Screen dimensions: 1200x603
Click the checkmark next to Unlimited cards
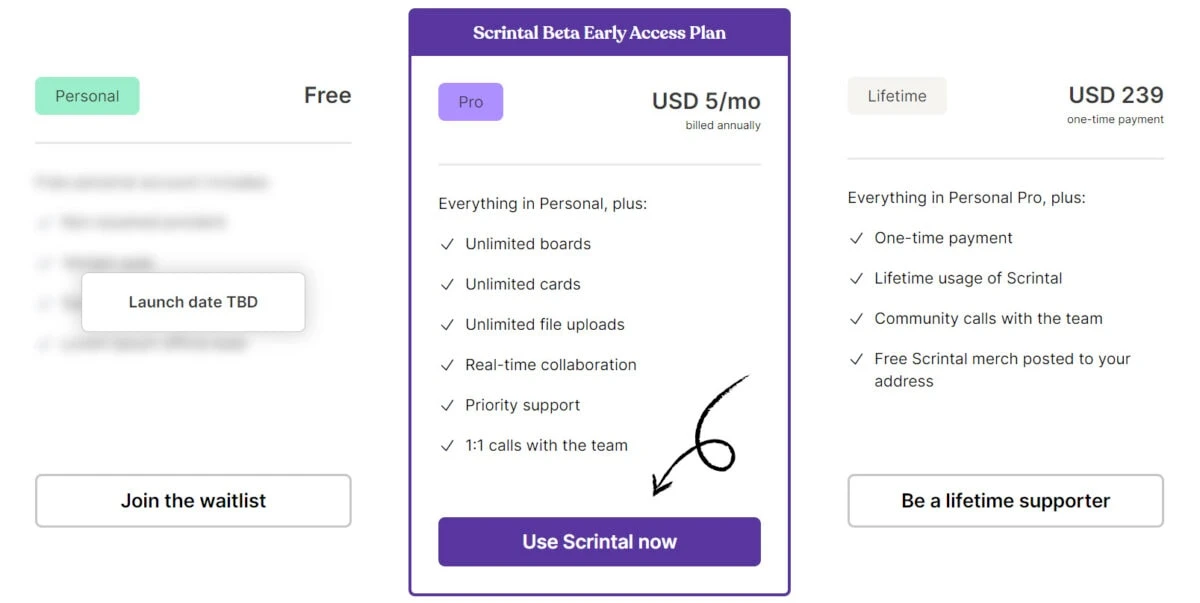pos(447,284)
